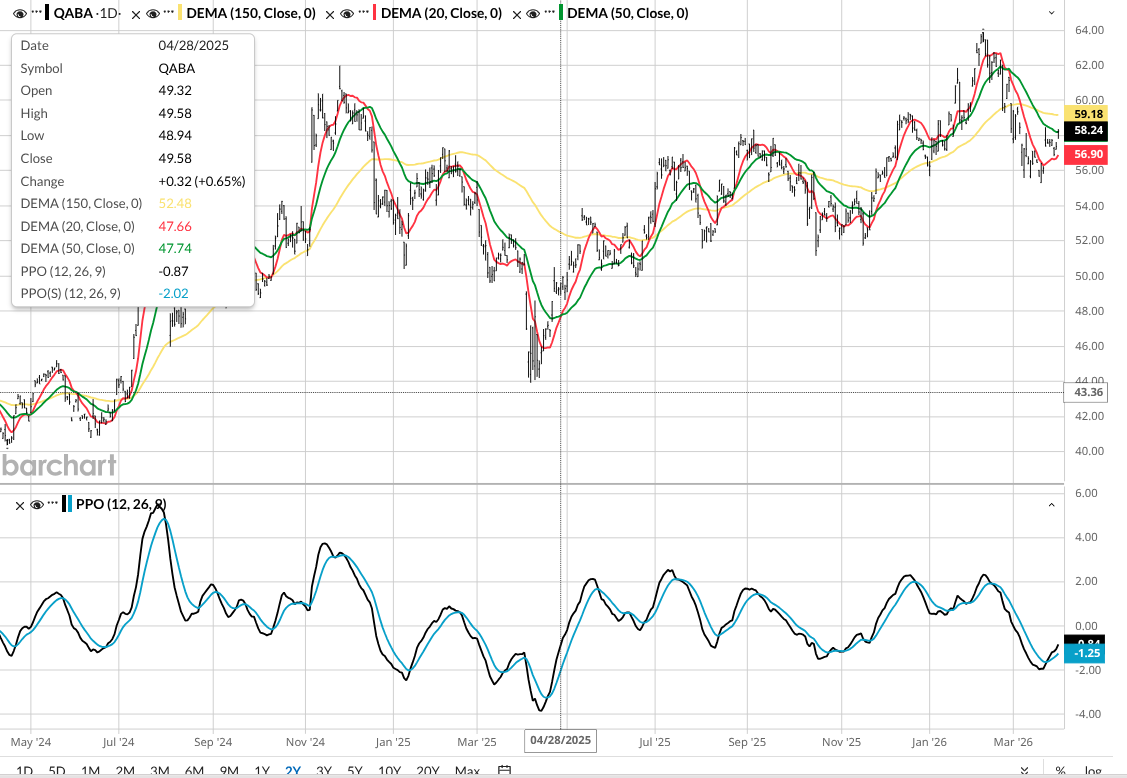Switch to the 5Y time range

click(x=355, y=770)
